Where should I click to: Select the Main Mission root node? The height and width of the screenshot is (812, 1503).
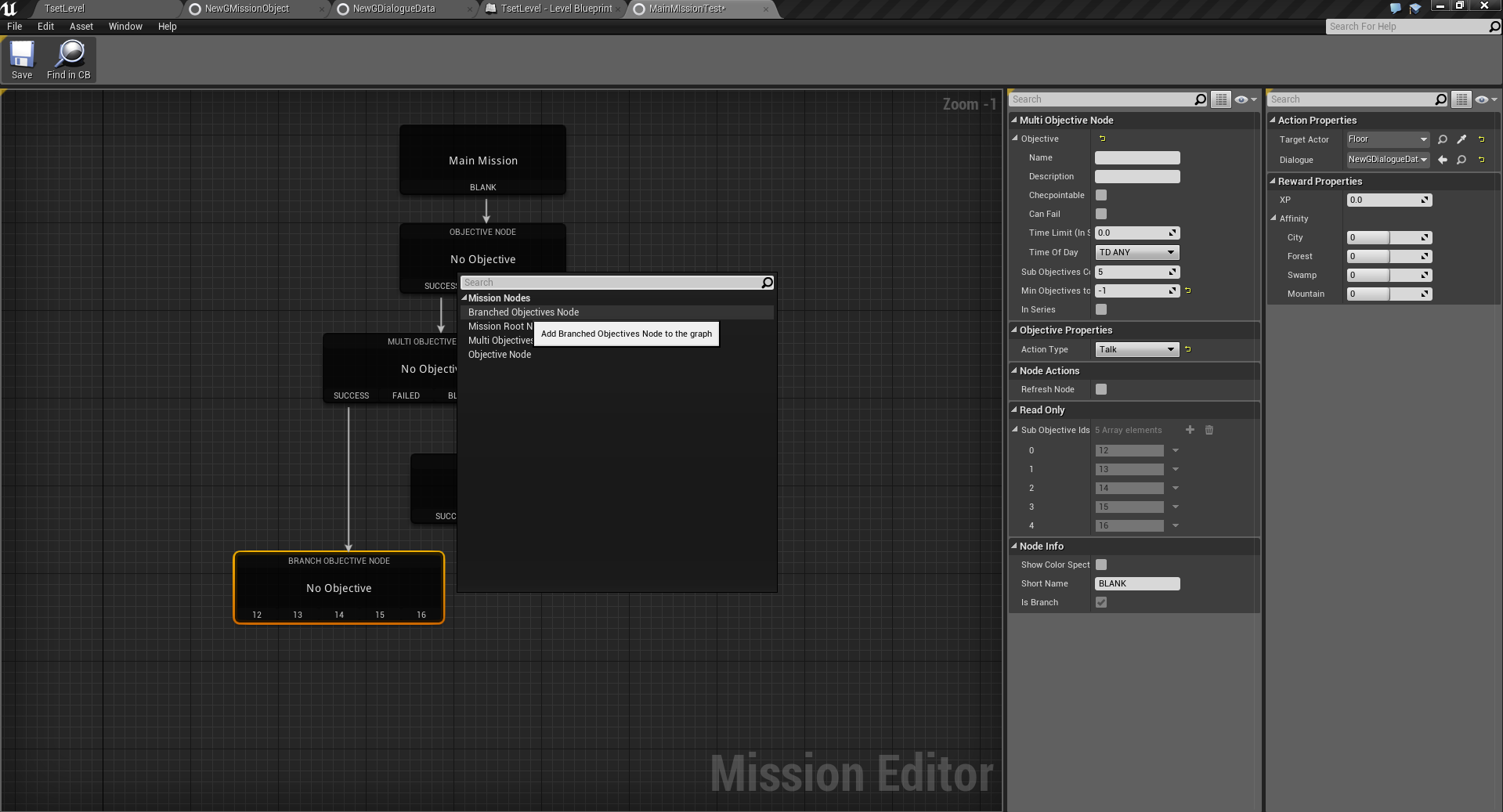(482, 160)
